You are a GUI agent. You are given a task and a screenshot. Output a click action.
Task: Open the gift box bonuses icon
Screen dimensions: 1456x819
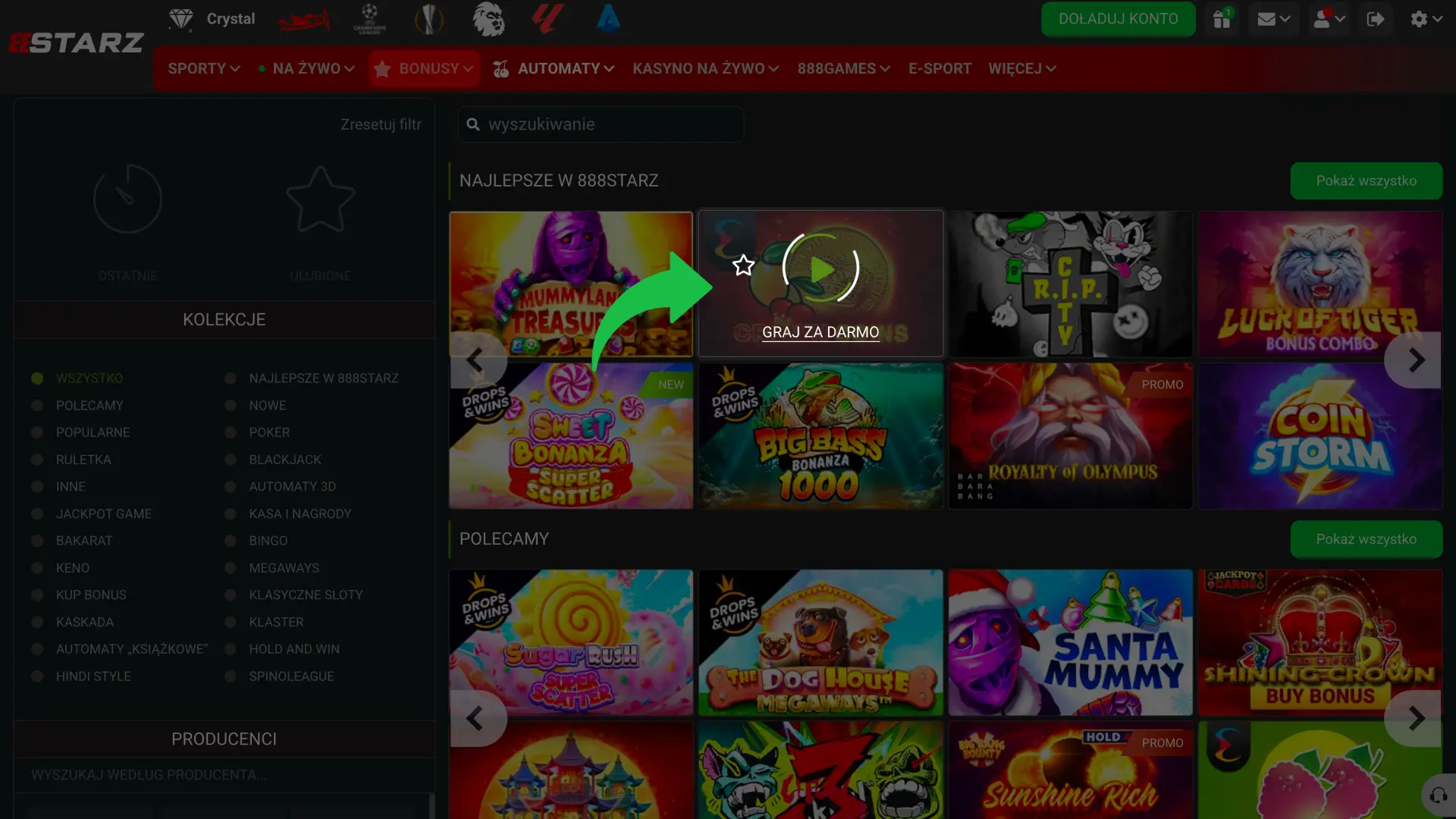pos(1222,19)
